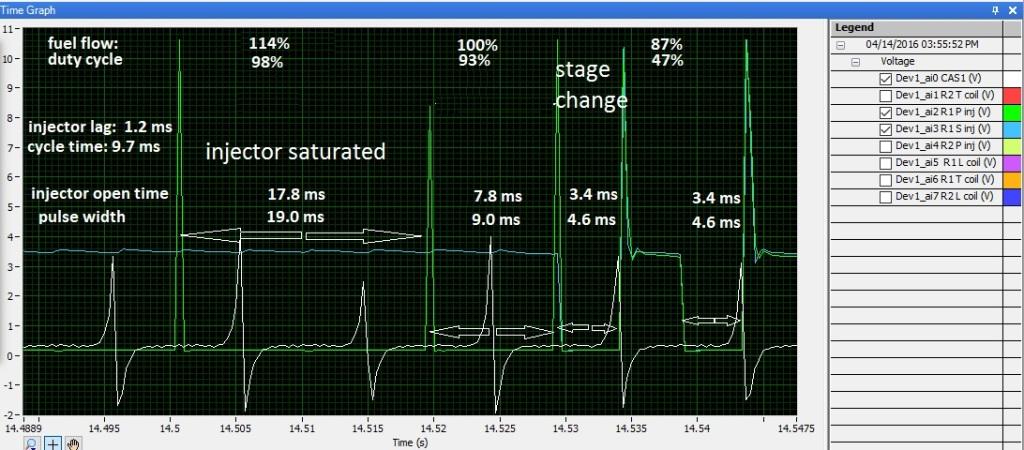The width and height of the screenshot is (1024, 450).
Task: Collapse the Voltage group
Action: pos(856,61)
